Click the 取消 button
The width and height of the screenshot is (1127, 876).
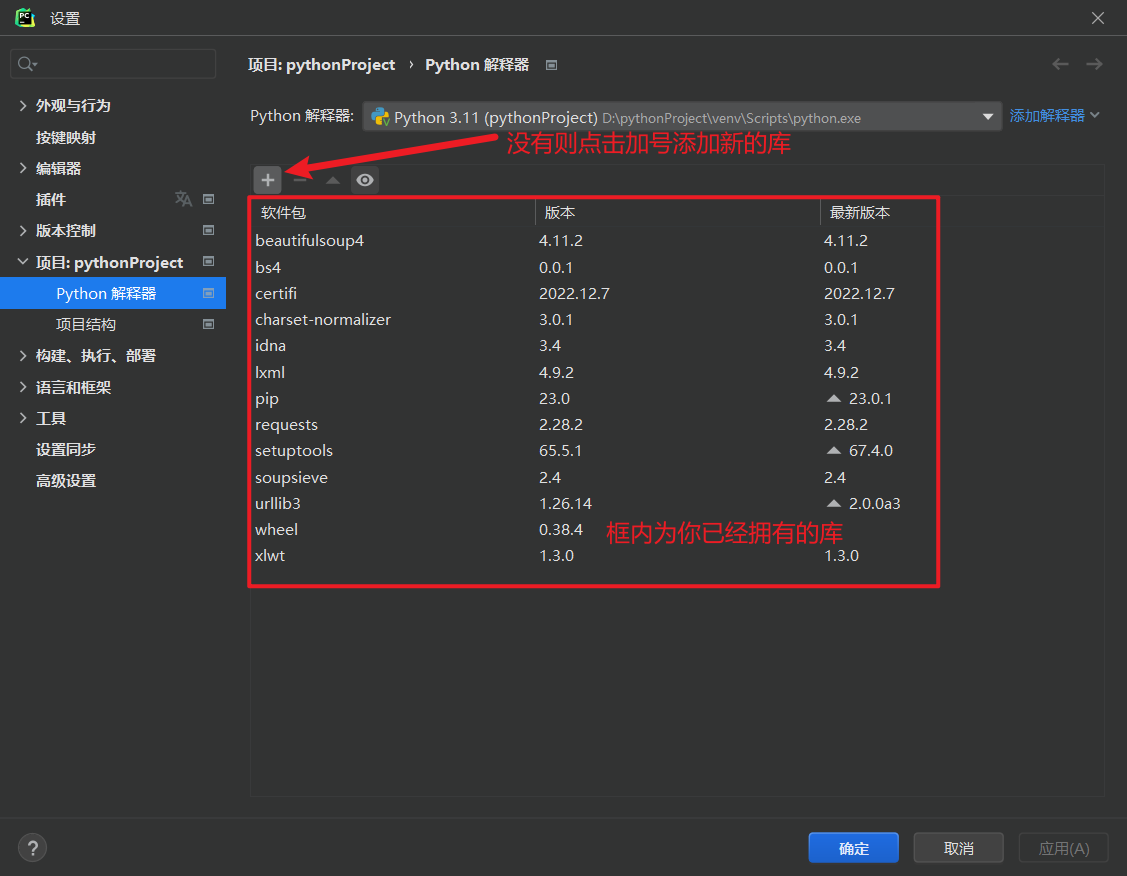(958, 848)
